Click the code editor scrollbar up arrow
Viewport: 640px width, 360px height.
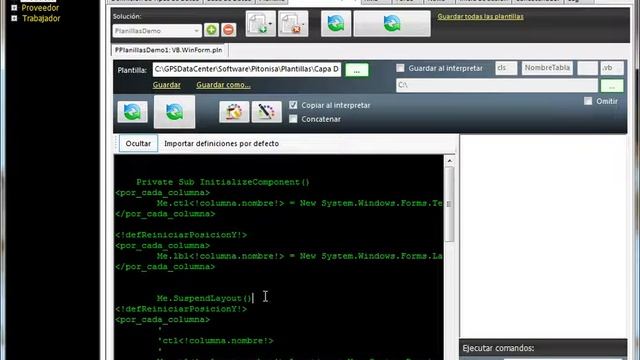(x=449, y=161)
